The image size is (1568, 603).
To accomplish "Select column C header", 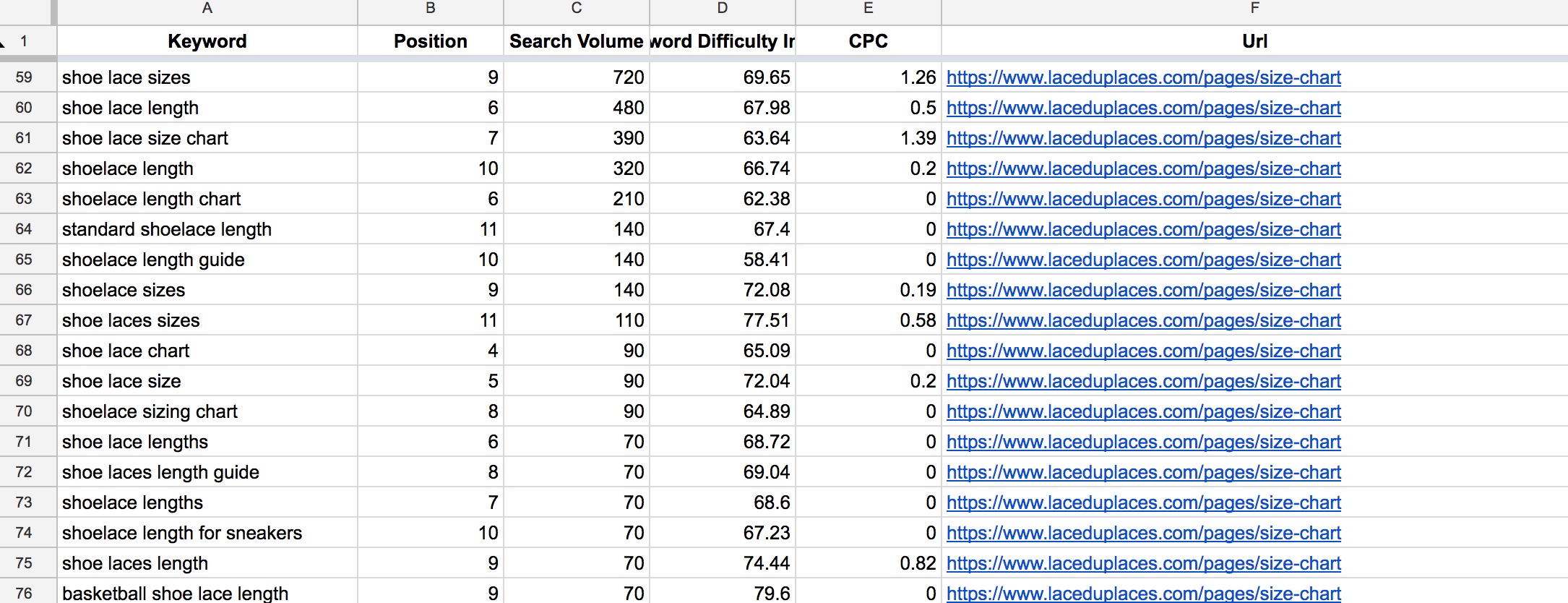I will [x=577, y=9].
